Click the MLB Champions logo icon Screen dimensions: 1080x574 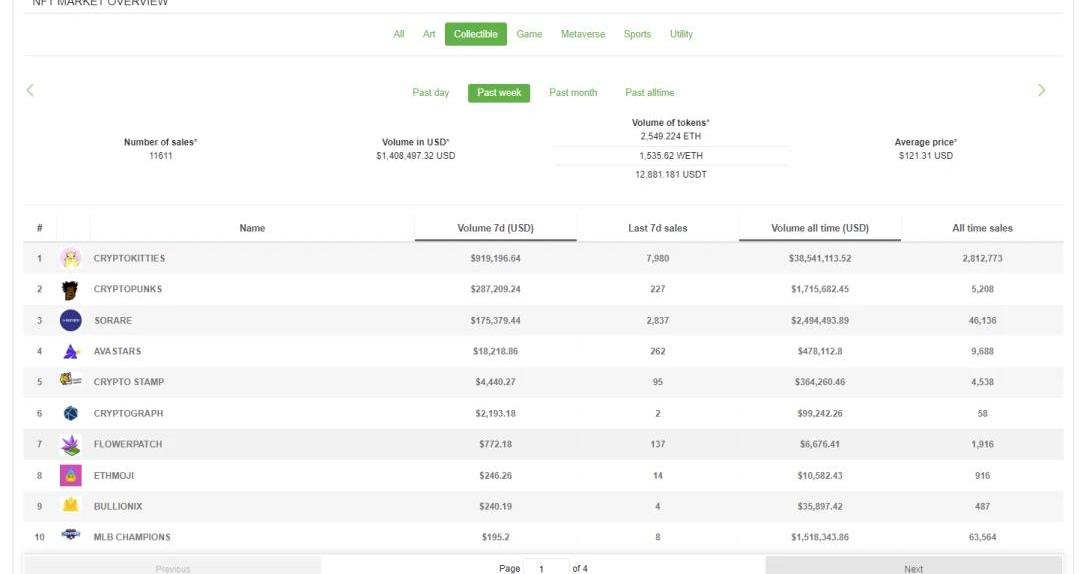tap(70, 534)
